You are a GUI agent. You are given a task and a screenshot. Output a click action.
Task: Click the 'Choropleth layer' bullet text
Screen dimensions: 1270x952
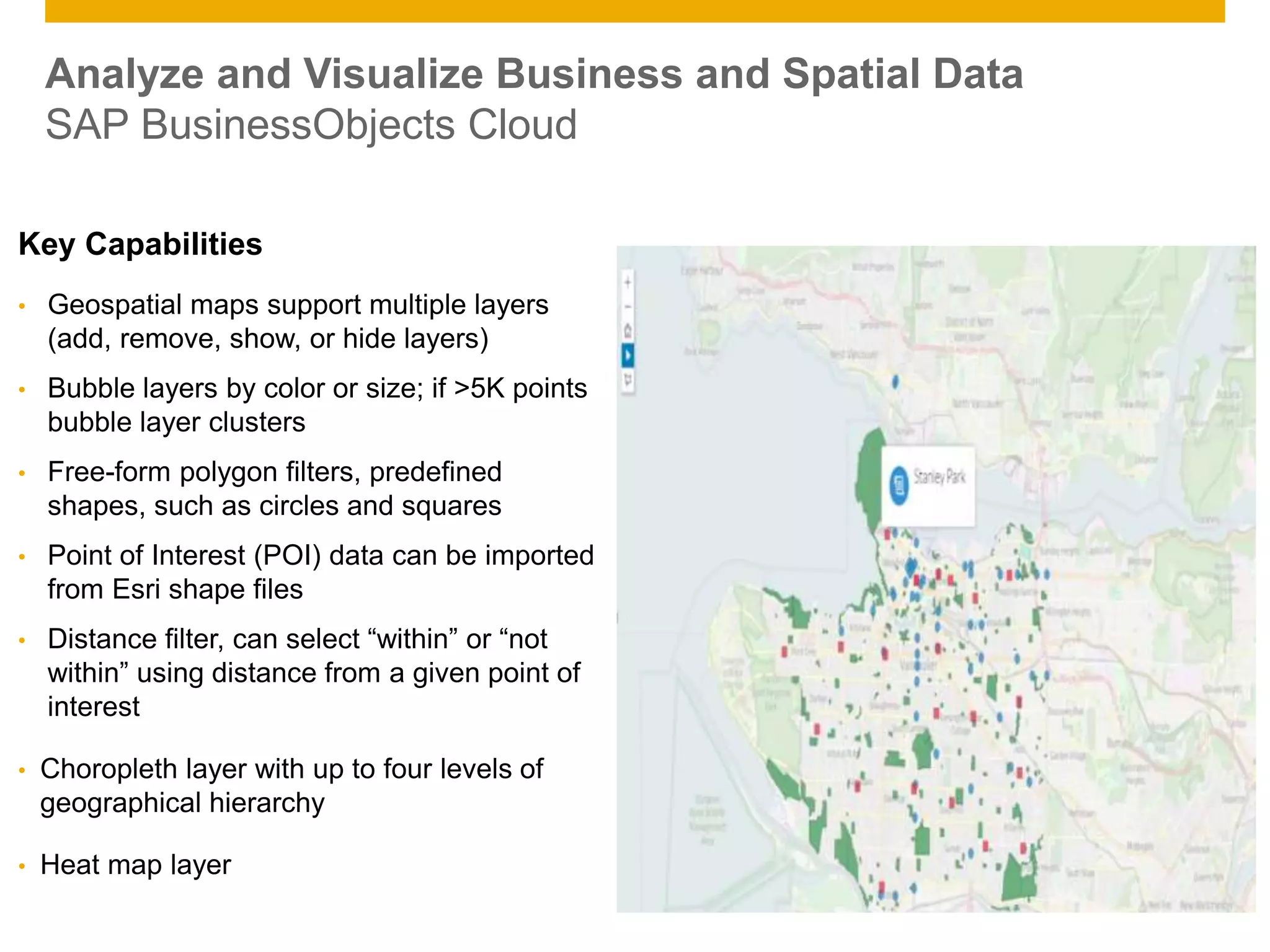[x=291, y=785]
